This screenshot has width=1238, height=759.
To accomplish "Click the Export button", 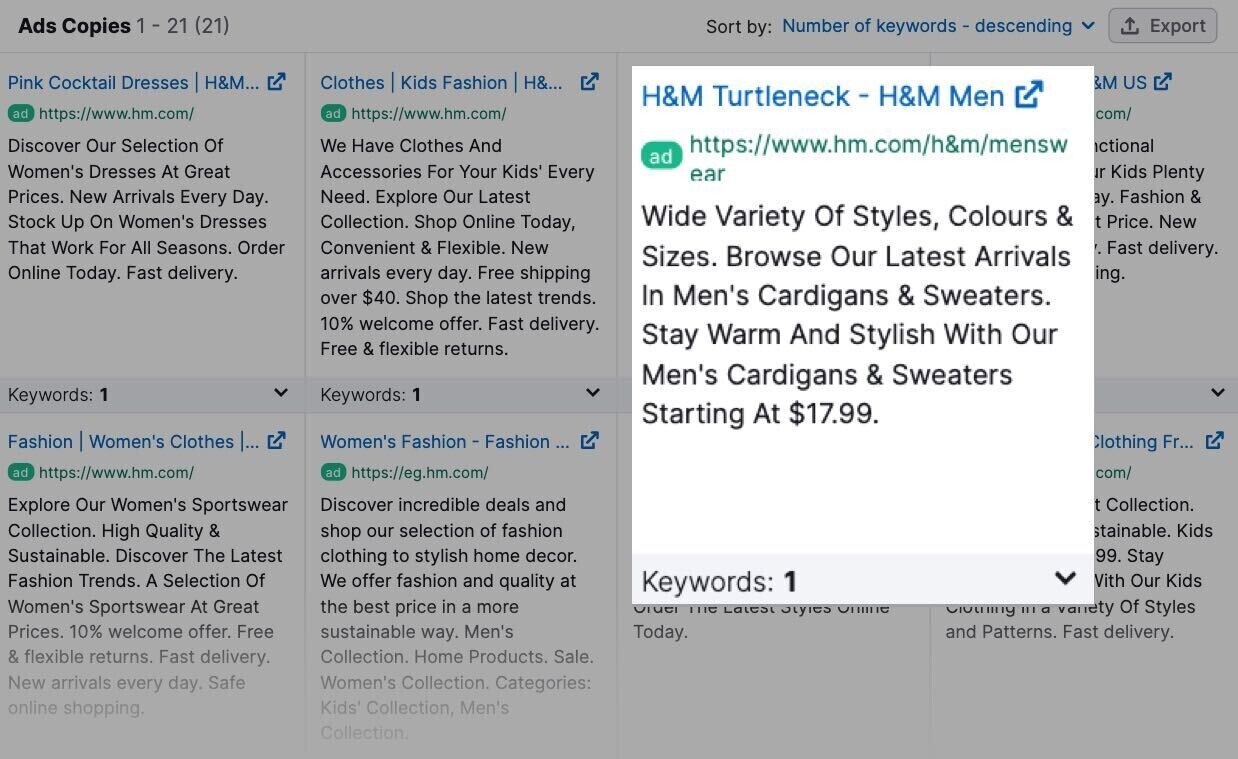I will 1163,26.
